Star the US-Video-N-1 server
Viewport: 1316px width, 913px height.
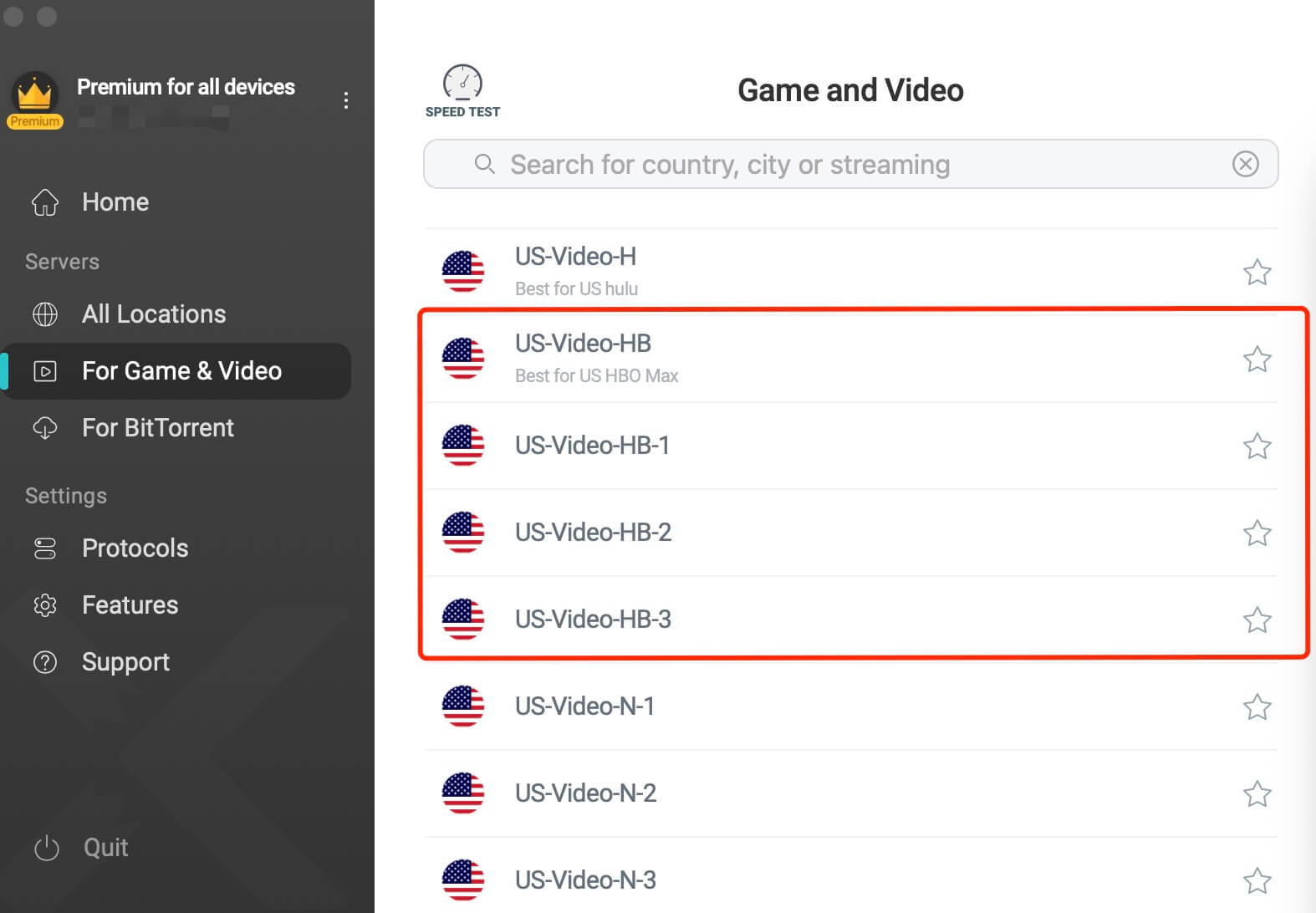[1257, 707]
